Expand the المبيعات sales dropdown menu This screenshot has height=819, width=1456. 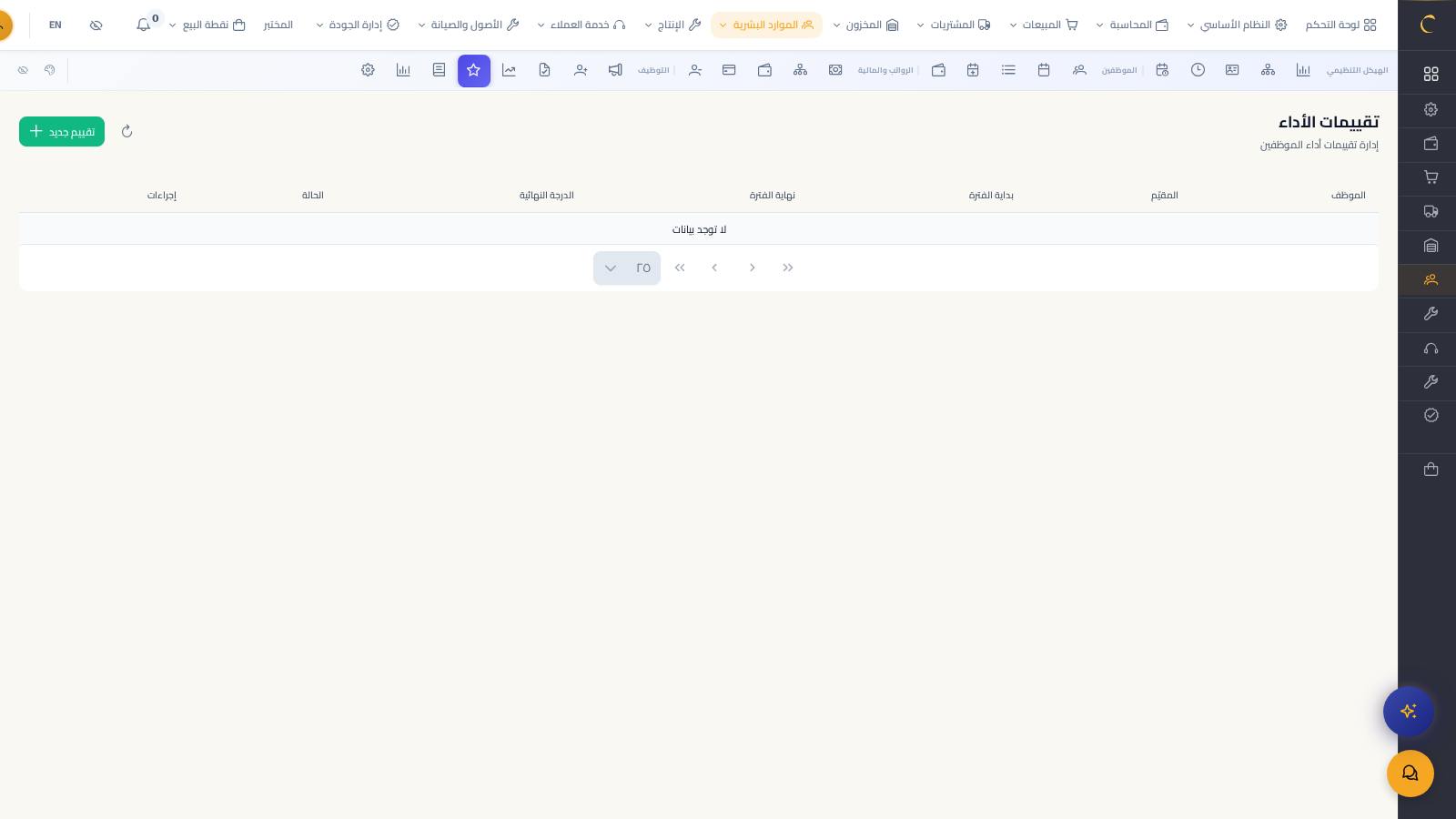(1043, 25)
